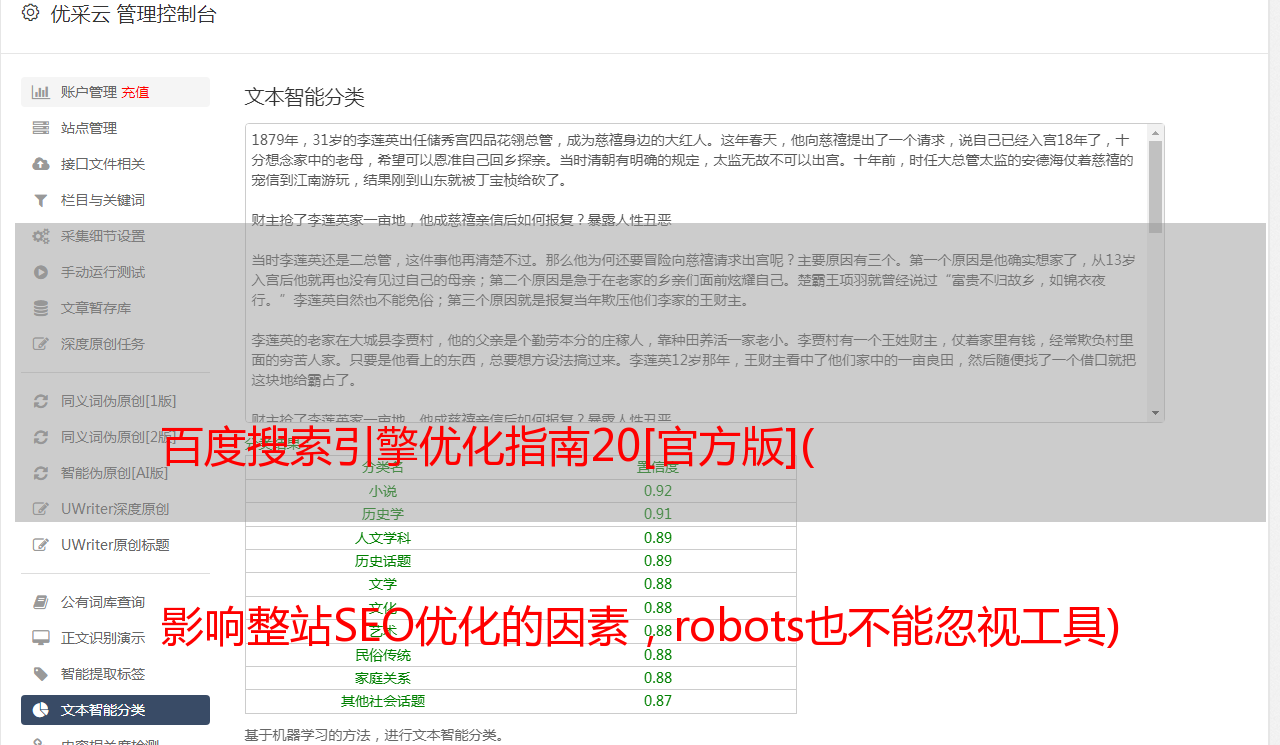Screen dimensions: 1280x745
Task: Open UWriter原创标题
Action: (115, 545)
